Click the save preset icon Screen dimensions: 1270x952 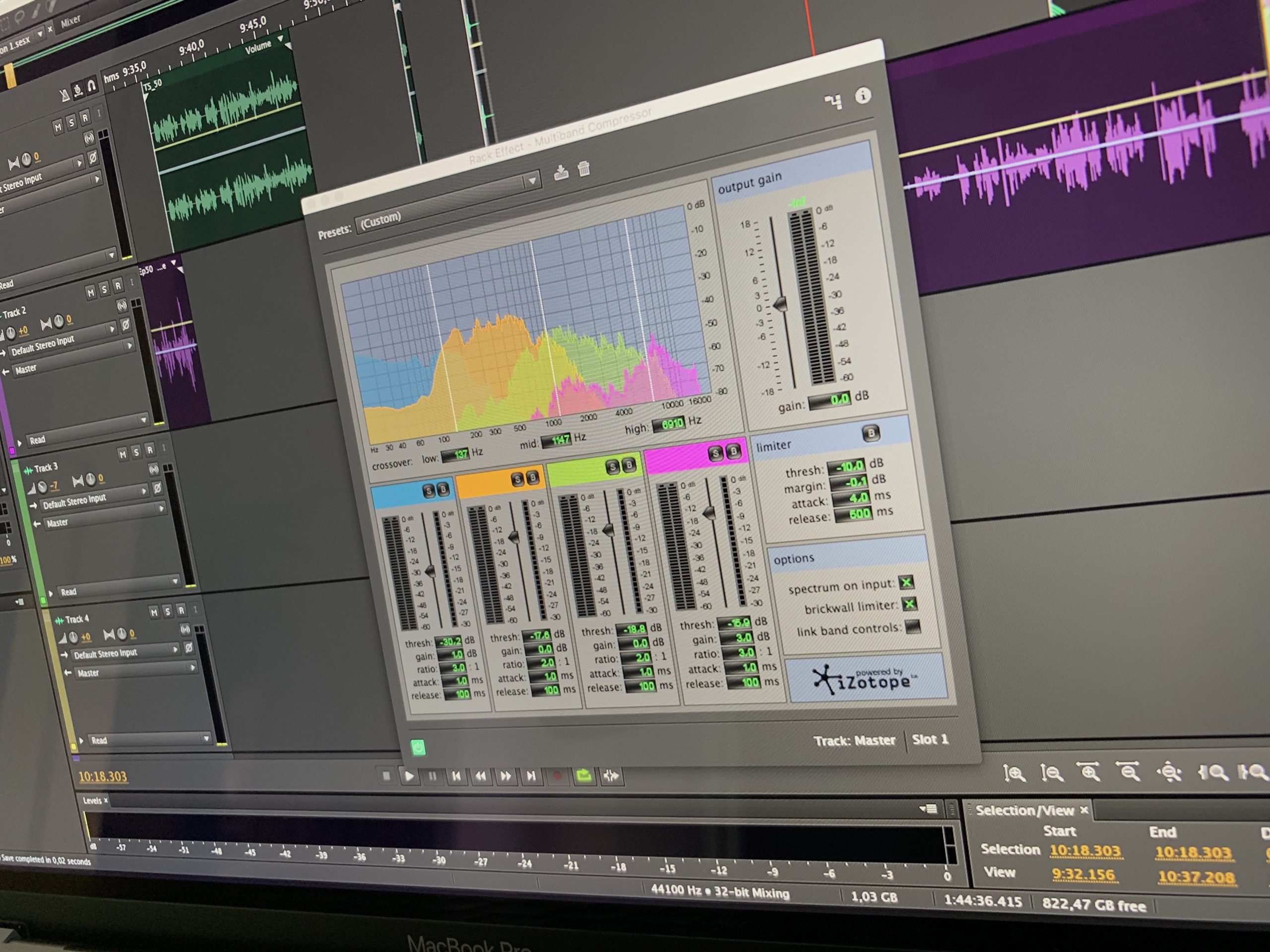coord(561,172)
